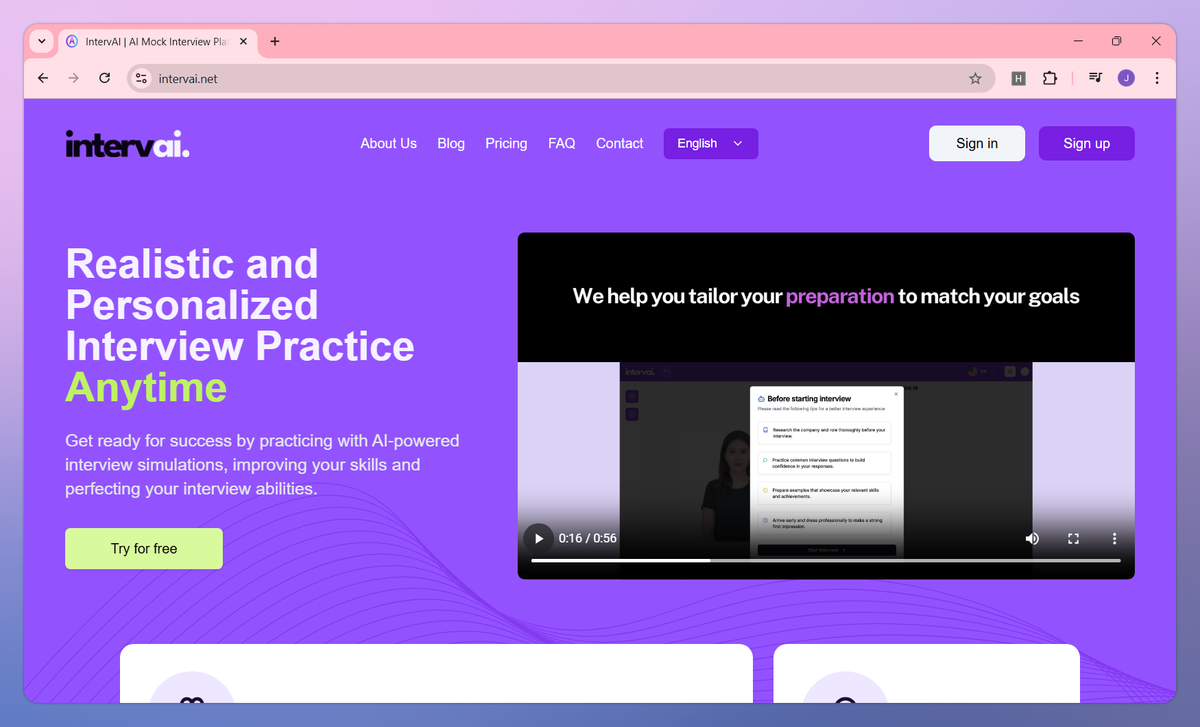The image size is (1200, 727).
Task: Open the About Us page
Action: coord(388,144)
